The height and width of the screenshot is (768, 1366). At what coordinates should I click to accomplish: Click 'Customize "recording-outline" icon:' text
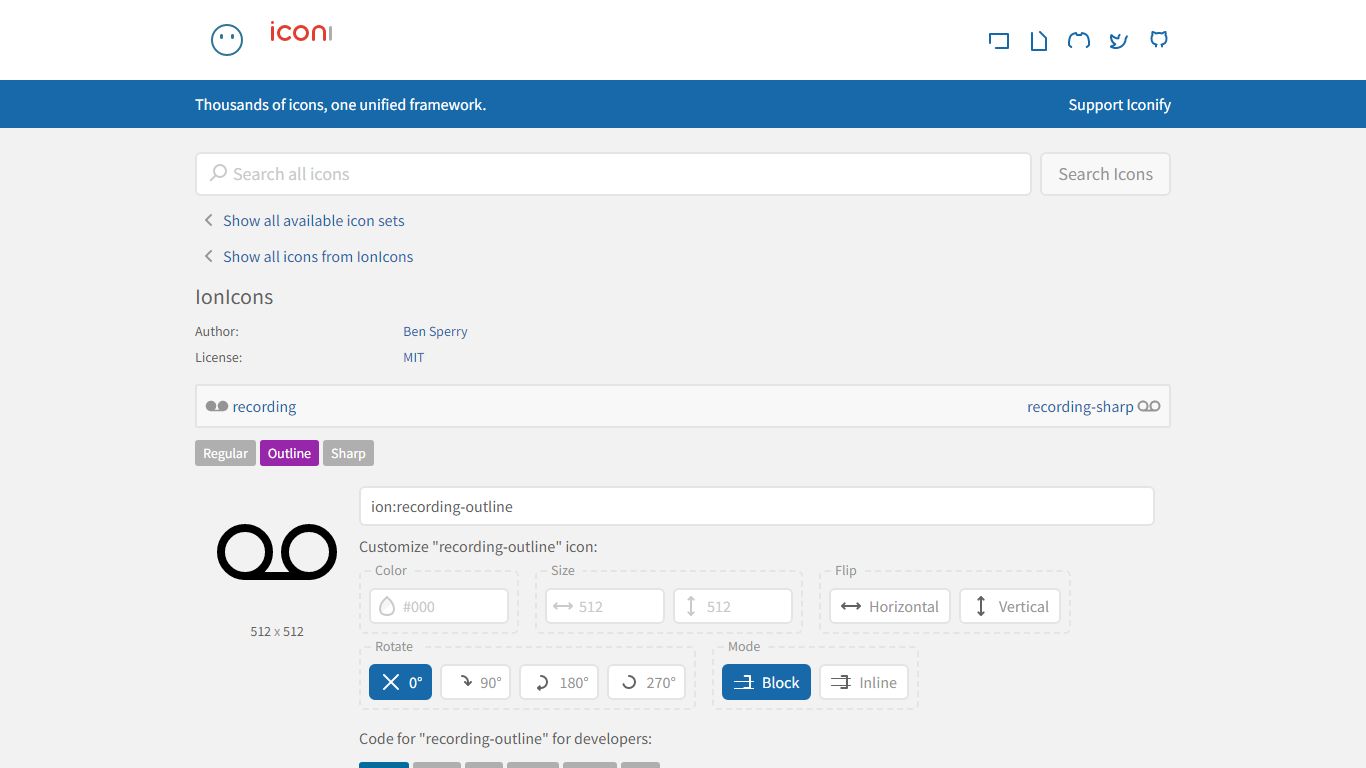tap(478, 546)
